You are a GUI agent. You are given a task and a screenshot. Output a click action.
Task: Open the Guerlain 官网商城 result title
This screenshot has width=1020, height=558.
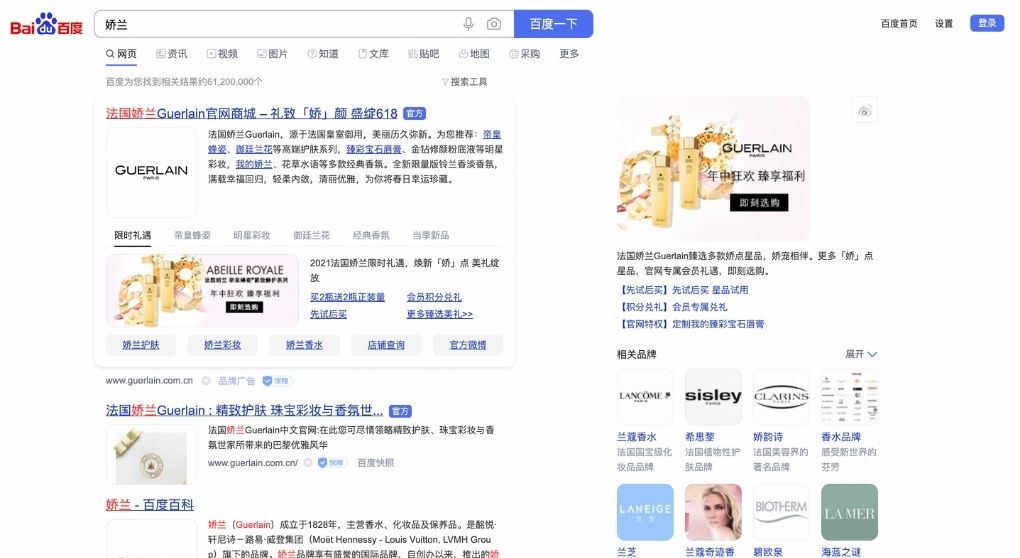point(251,114)
